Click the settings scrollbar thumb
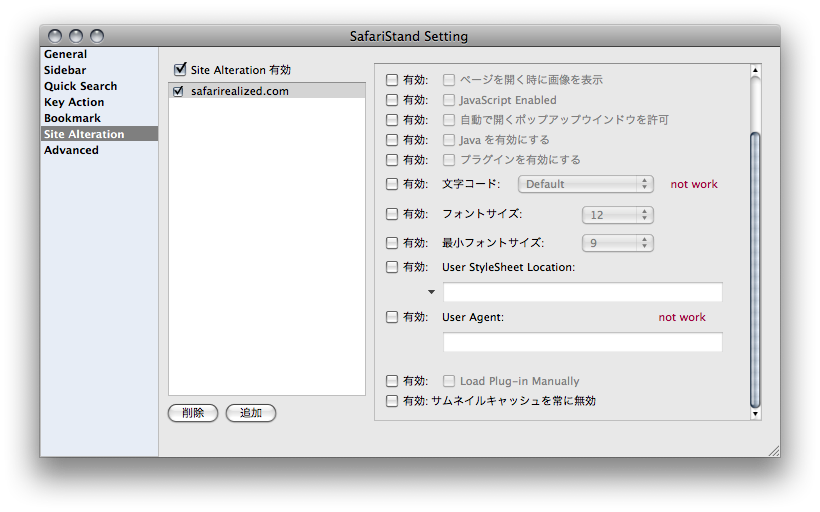Viewport: 820px width, 512px height. click(x=755, y=269)
